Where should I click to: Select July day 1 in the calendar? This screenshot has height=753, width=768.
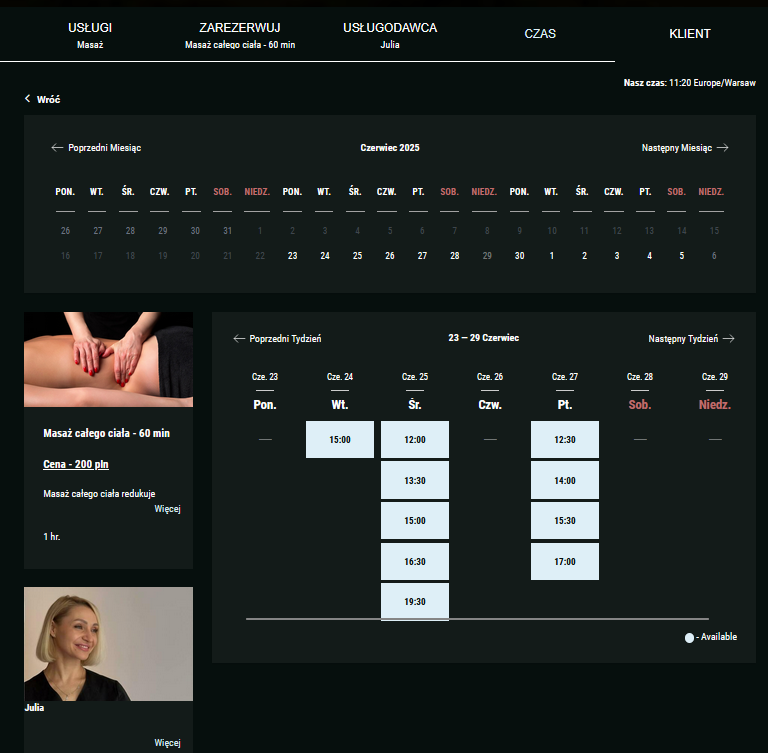[552, 256]
